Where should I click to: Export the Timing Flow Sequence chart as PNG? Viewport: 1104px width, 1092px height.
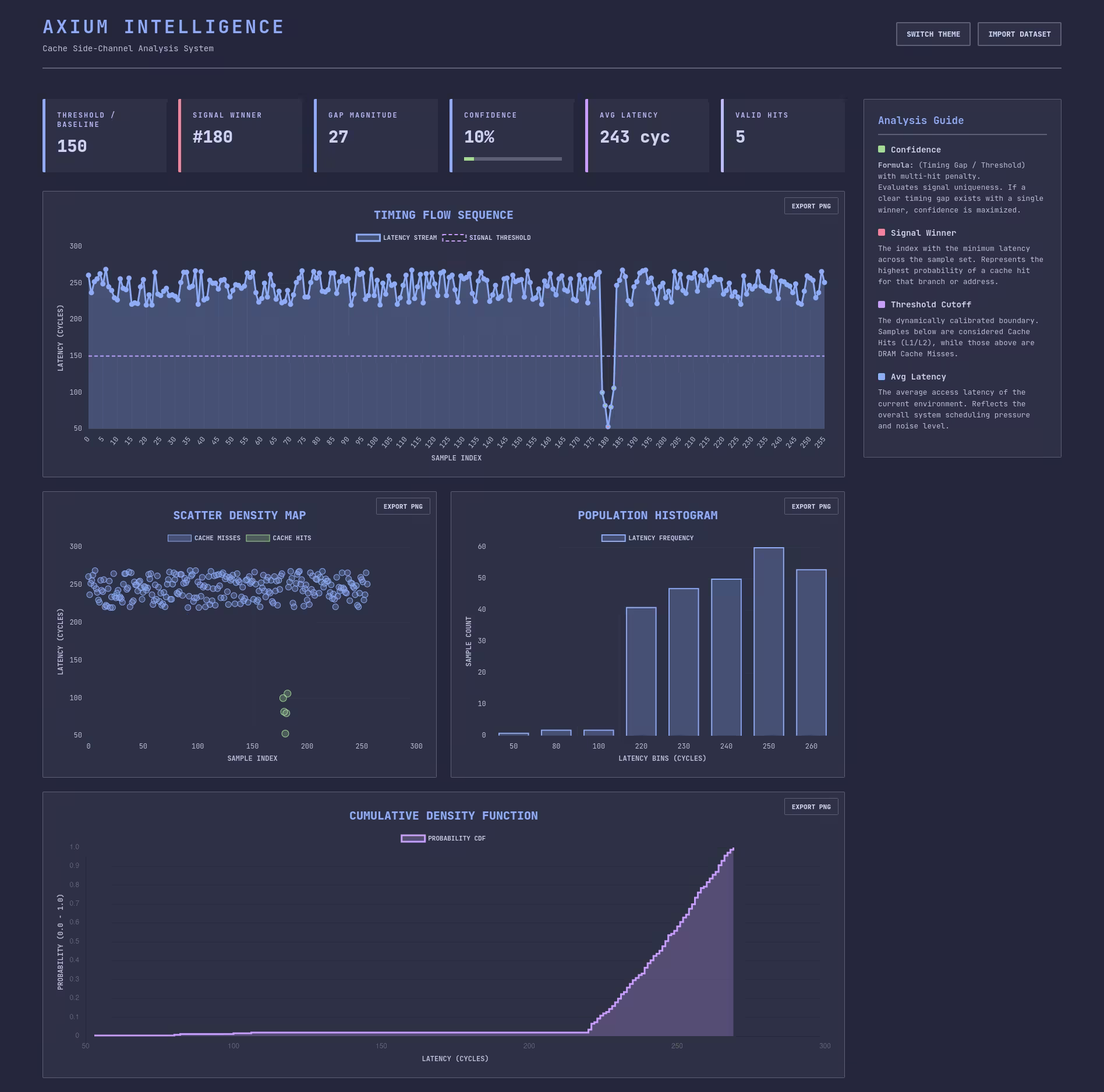pyautogui.click(x=811, y=206)
